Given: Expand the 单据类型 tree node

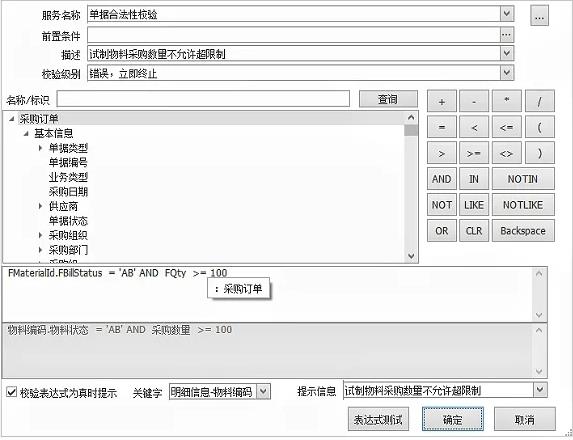Looking at the screenshot, I should click(x=41, y=148).
